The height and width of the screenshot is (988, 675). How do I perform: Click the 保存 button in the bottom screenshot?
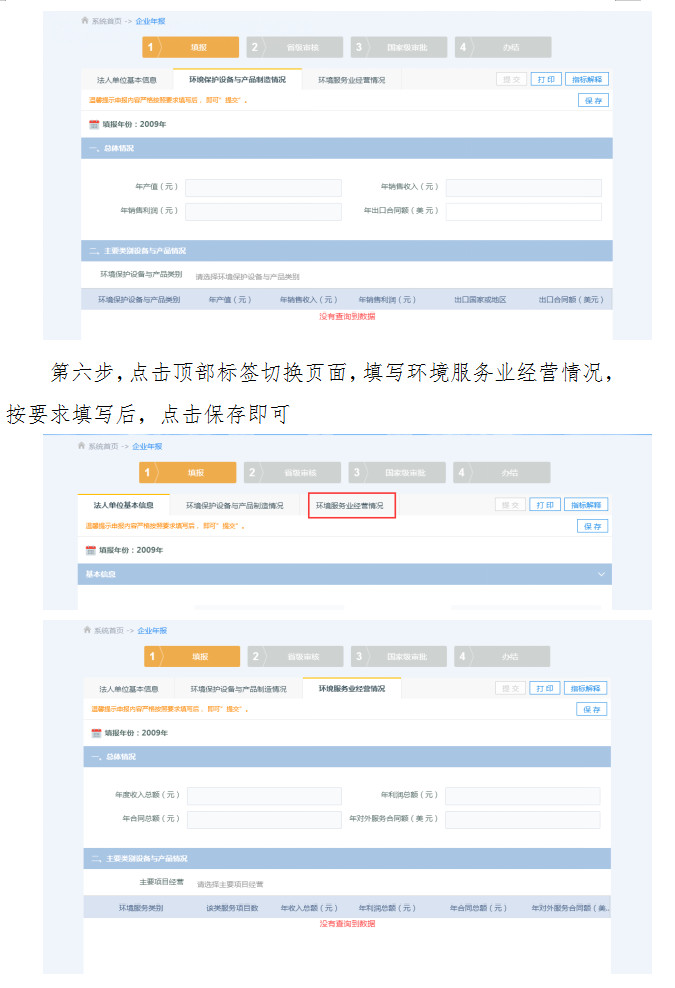pyautogui.click(x=592, y=709)
